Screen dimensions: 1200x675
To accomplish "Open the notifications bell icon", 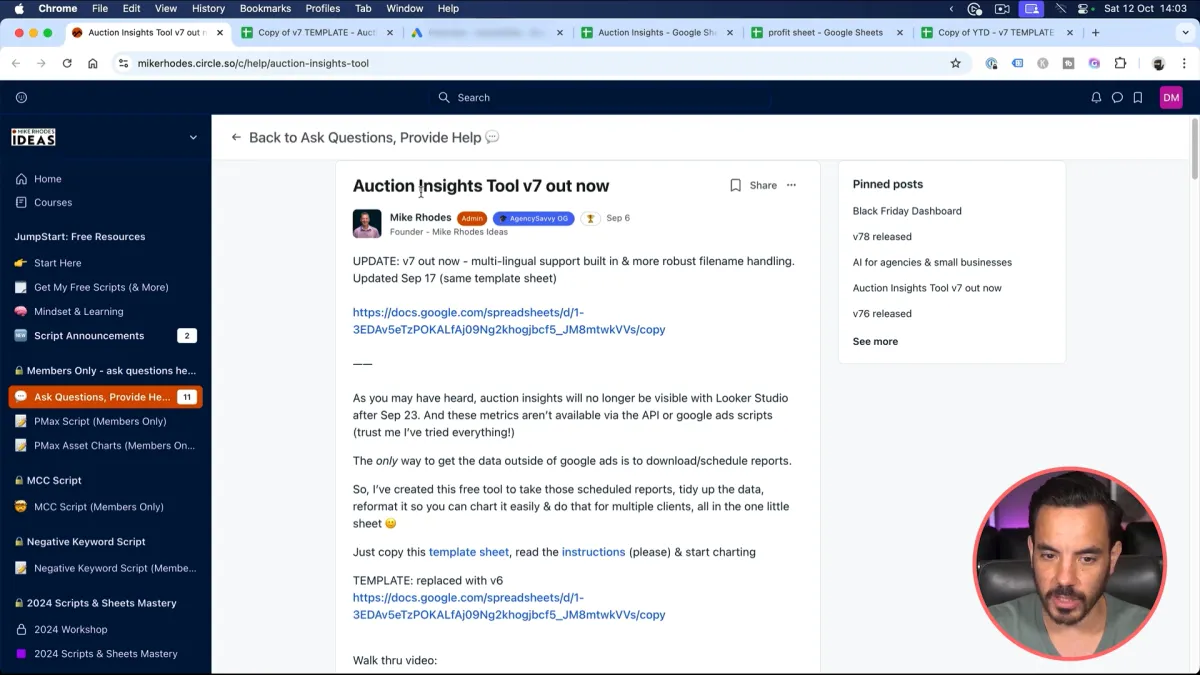I will [x=1096, y=97].
